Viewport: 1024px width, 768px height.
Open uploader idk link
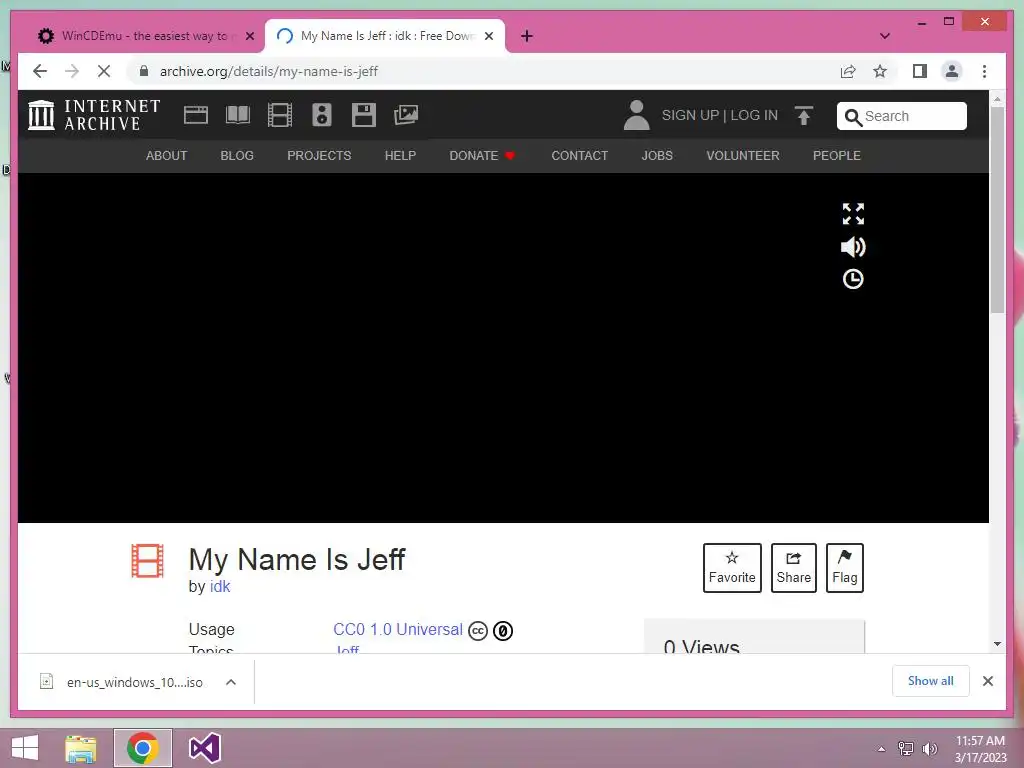pos(220,586)
